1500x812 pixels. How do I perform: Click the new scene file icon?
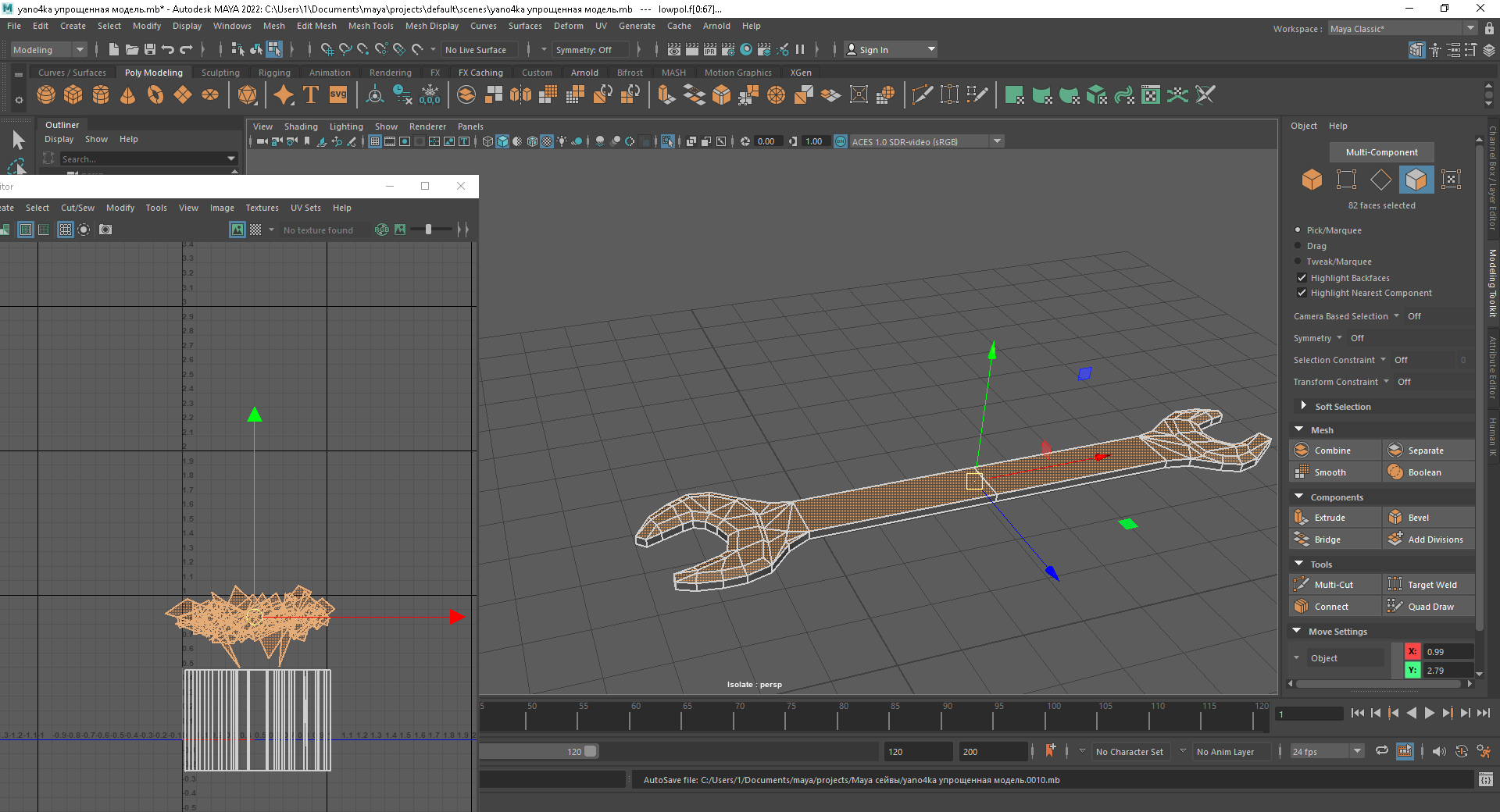(114, 49)
